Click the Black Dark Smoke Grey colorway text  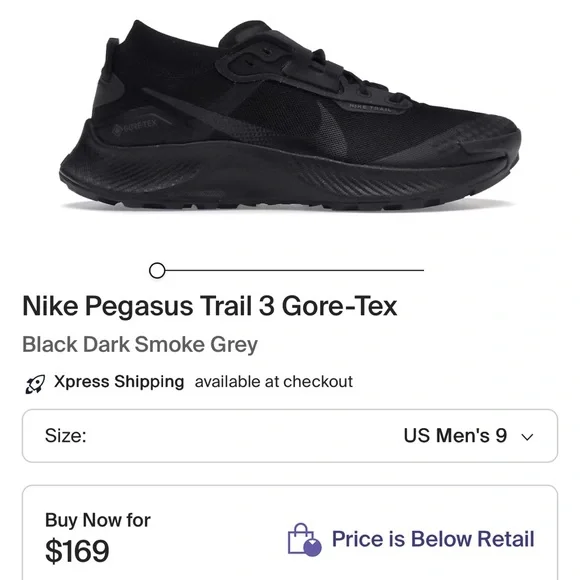click(x=140, y=345)
